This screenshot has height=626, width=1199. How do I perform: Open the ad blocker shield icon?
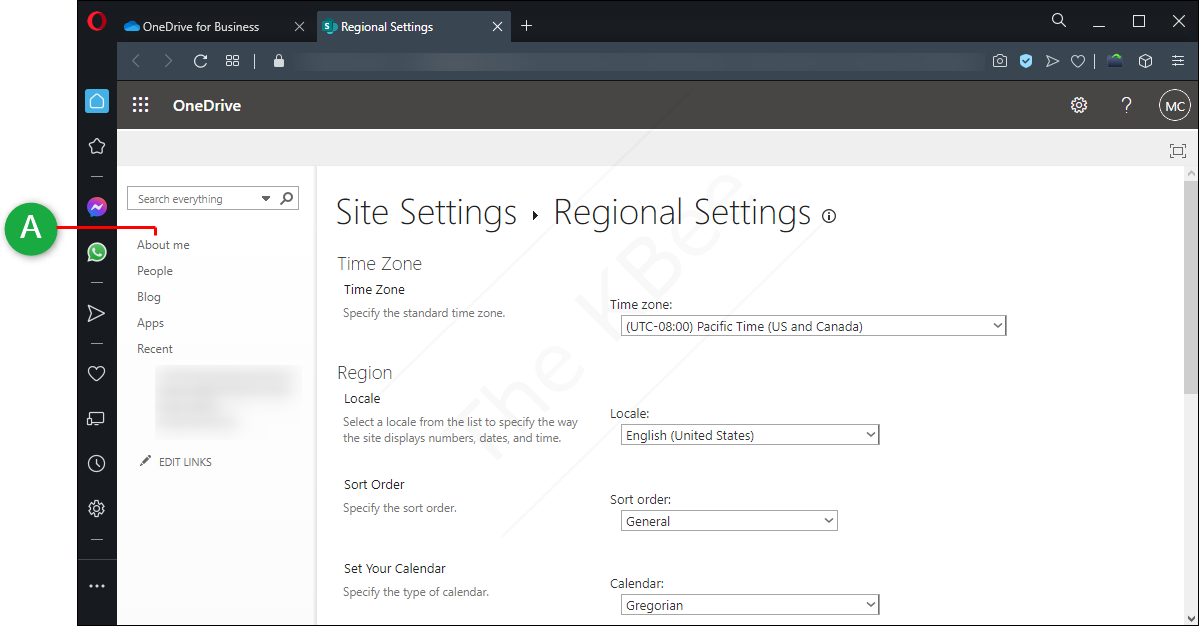[1026, 61]
